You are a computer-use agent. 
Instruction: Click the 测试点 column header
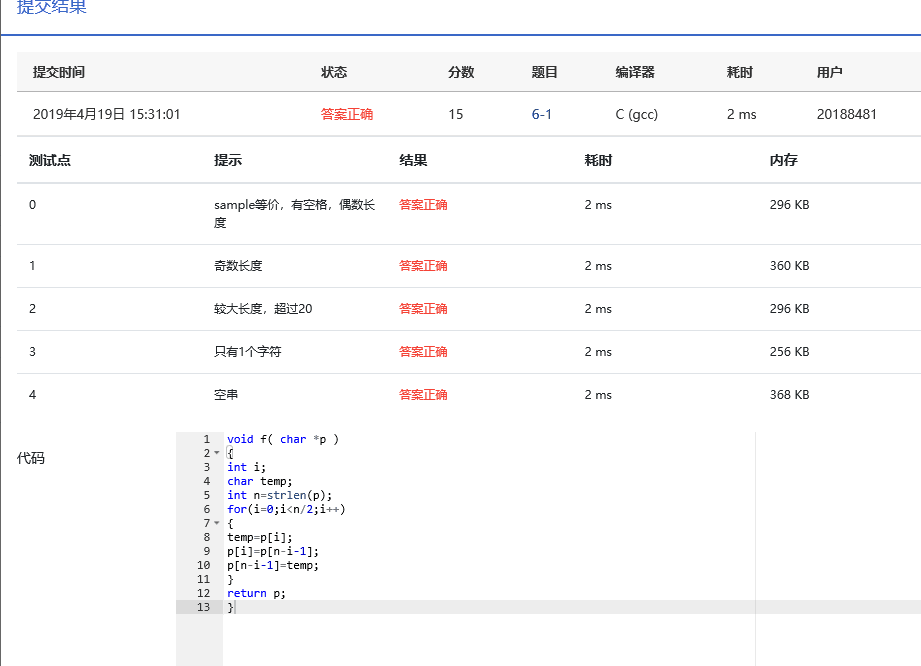click(x=49, y=160)
